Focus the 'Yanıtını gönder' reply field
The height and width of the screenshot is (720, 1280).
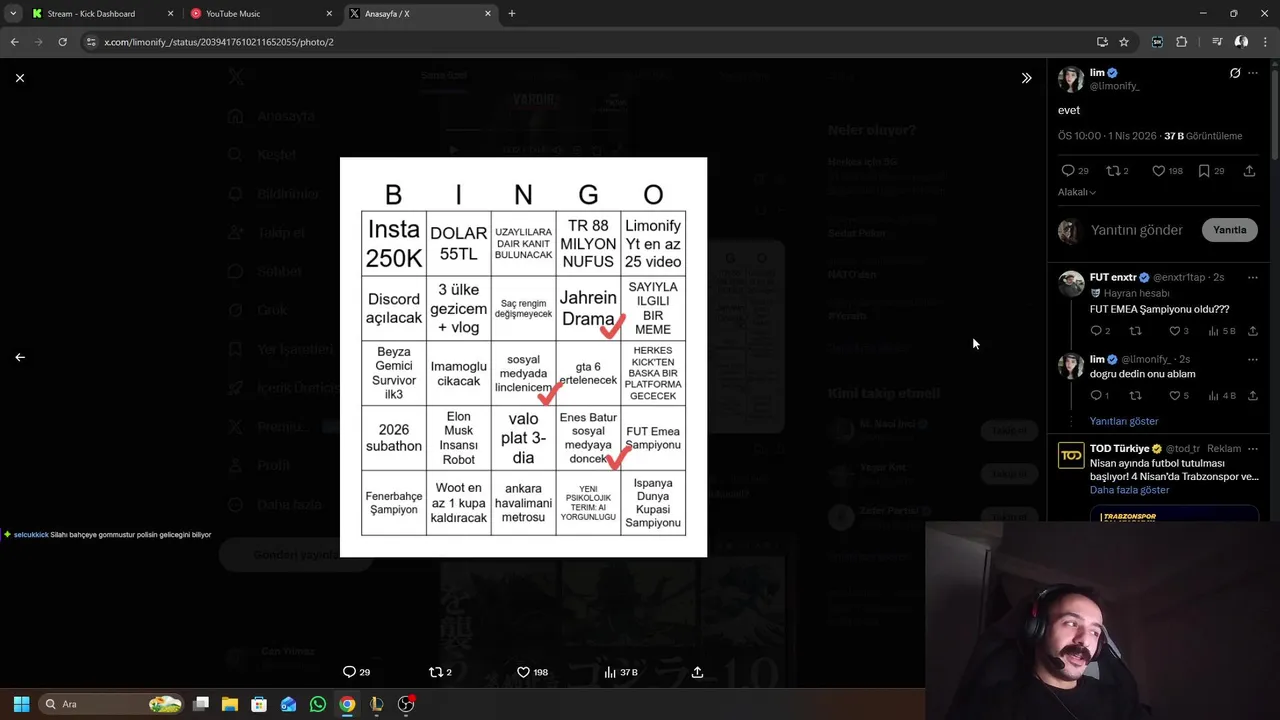point(1136,230)
